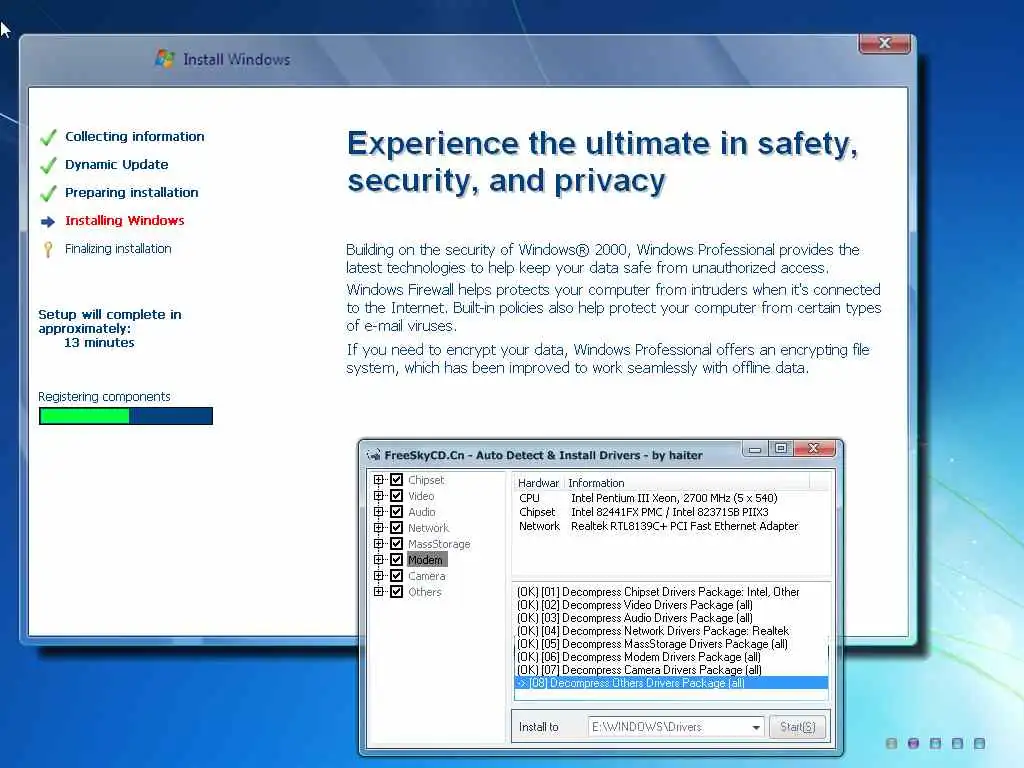Open the Install to path dropdown
1024x768 pixels.
point(756,727)
